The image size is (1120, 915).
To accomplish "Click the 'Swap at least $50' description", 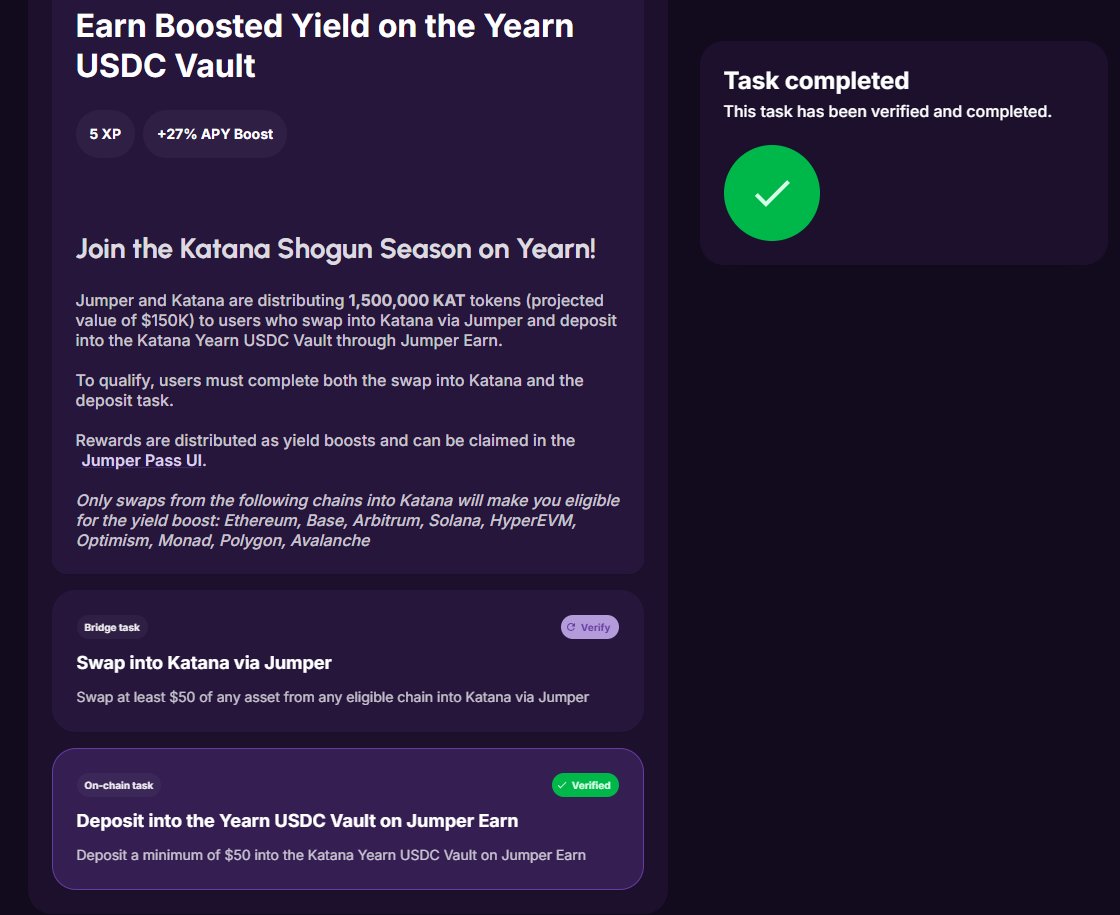I will tap(332, 697).
